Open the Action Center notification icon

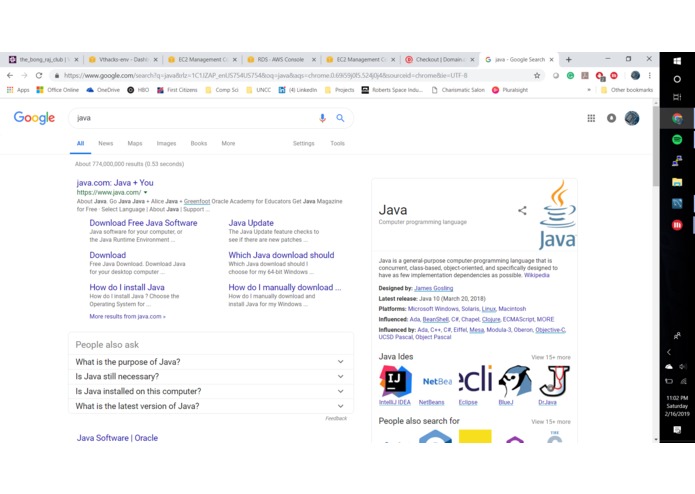click(x=677, y=429)
